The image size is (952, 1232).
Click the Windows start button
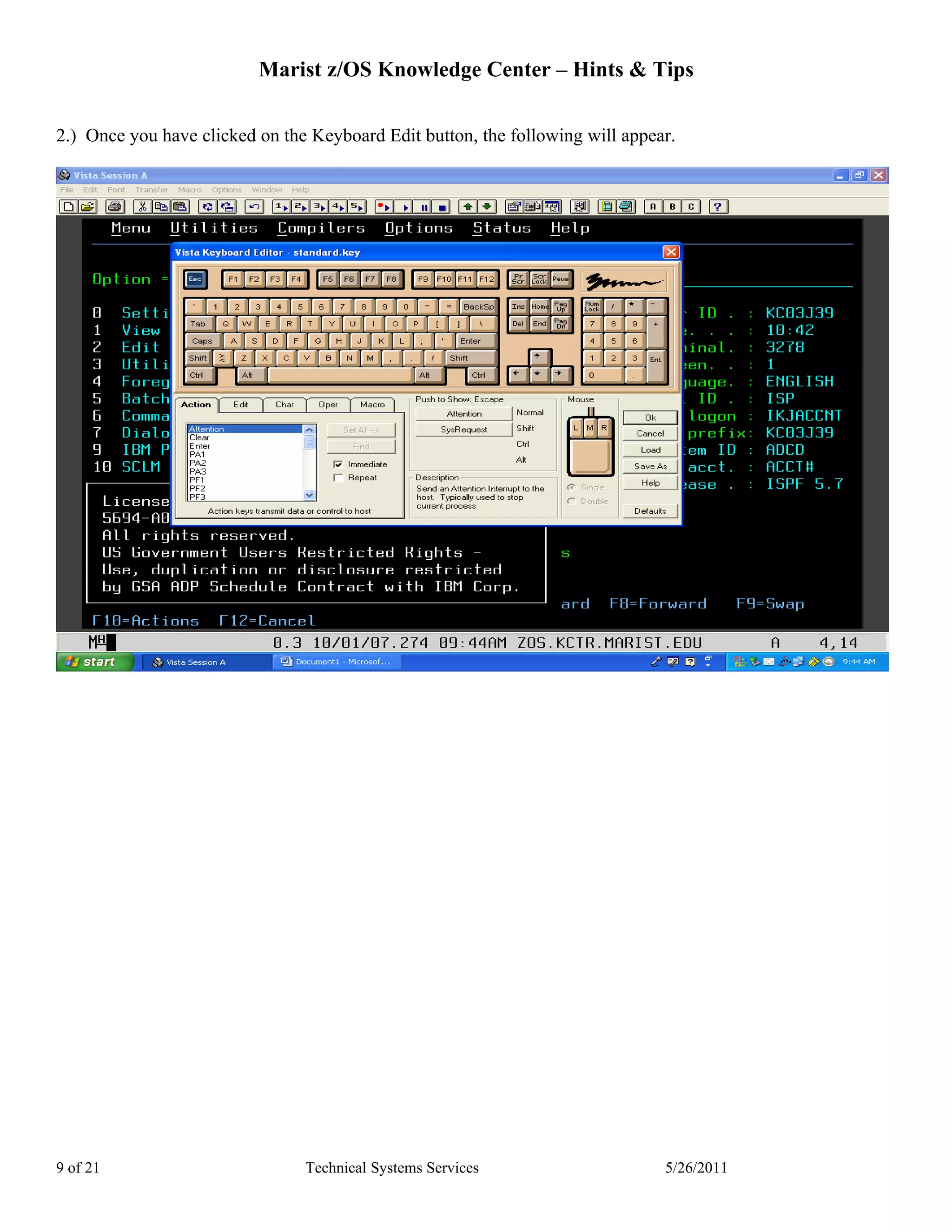pos(95,662)
